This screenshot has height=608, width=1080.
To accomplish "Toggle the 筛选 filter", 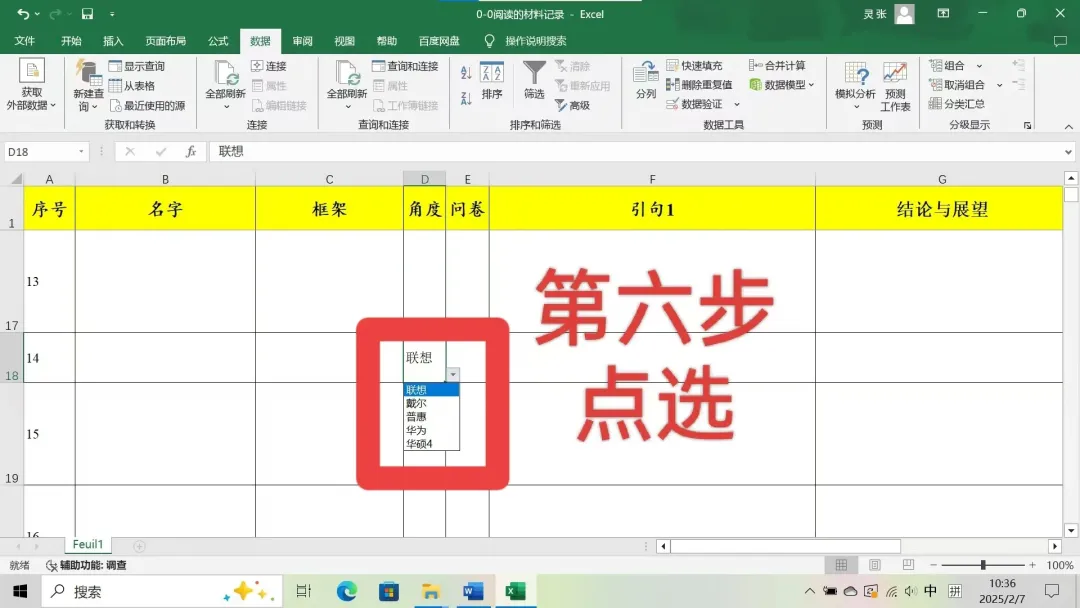I will (x=534, y=81).
